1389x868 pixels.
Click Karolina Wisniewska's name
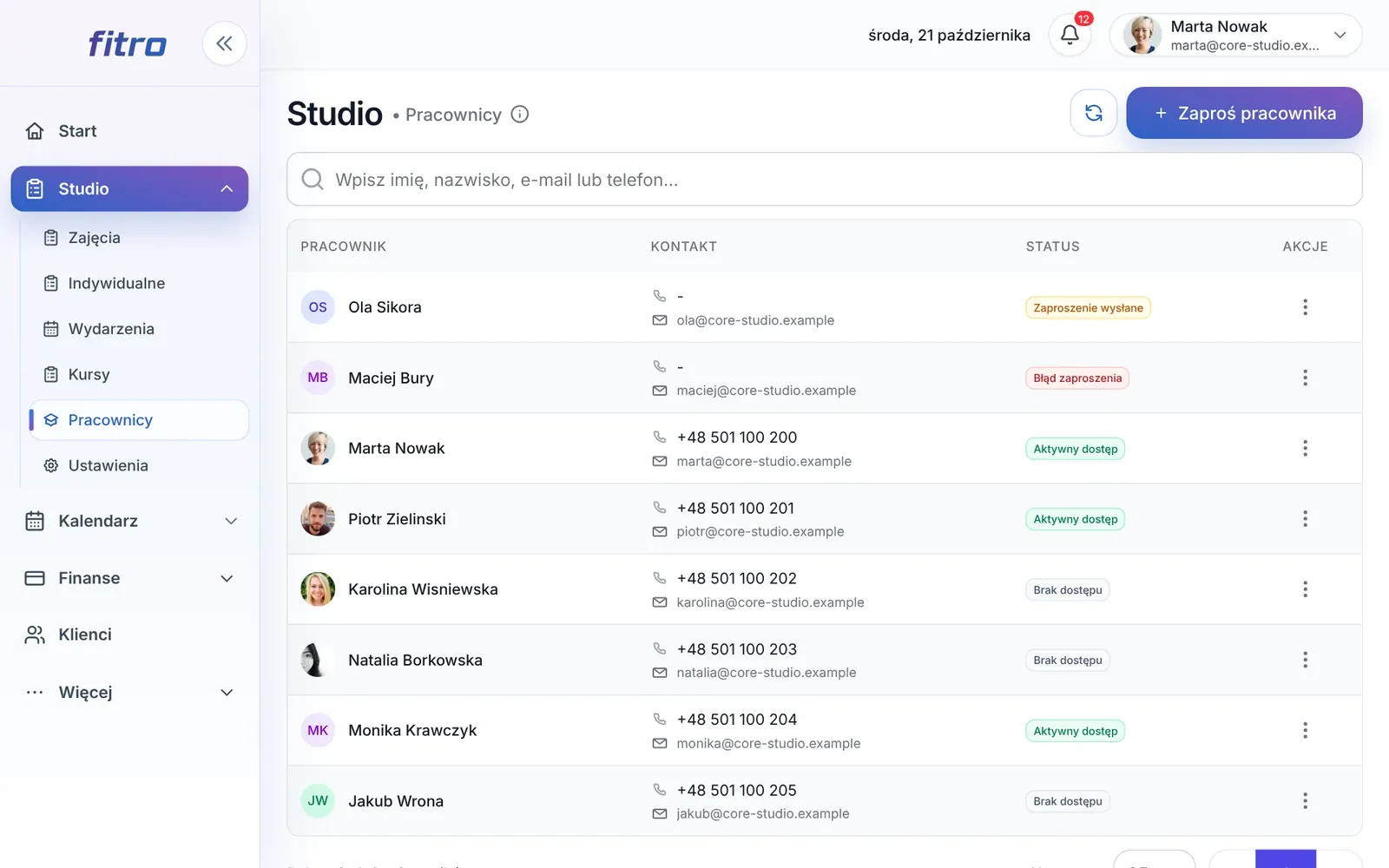click(x=423, y=589)
